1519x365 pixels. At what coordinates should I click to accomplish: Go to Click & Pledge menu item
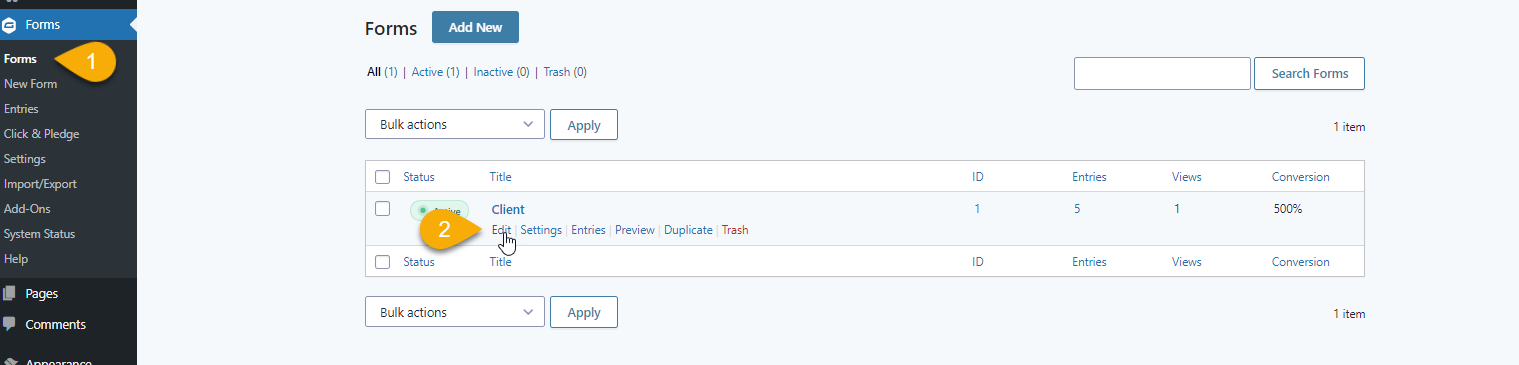point(41,134)
